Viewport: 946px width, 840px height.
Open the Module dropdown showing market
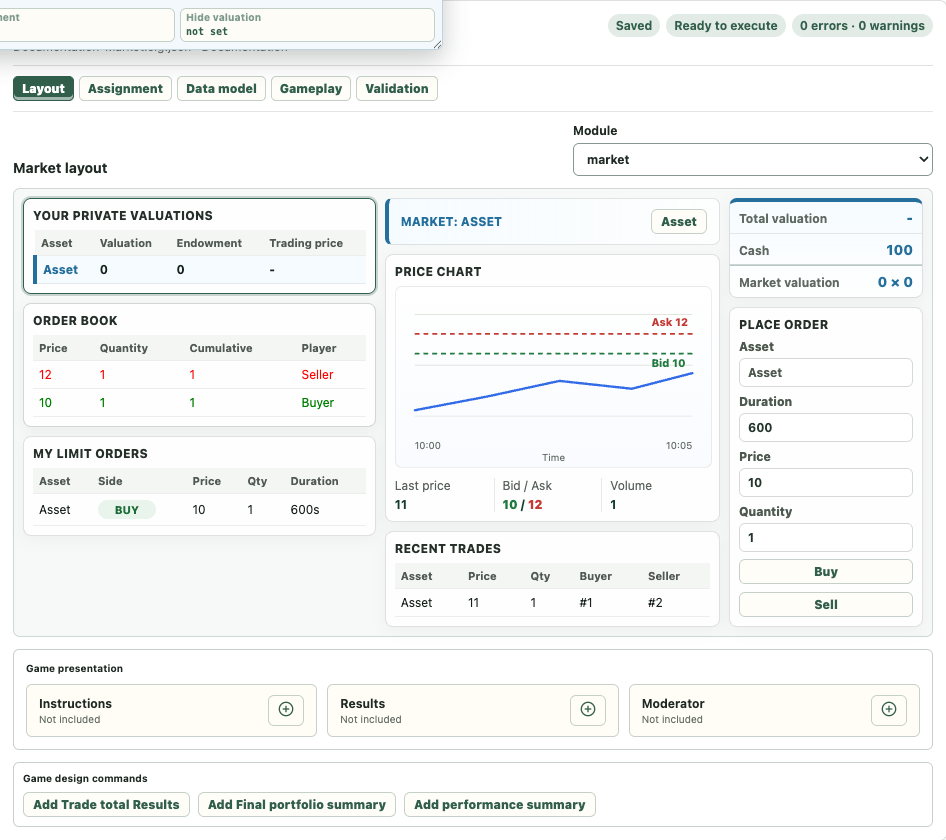(752, 159)
